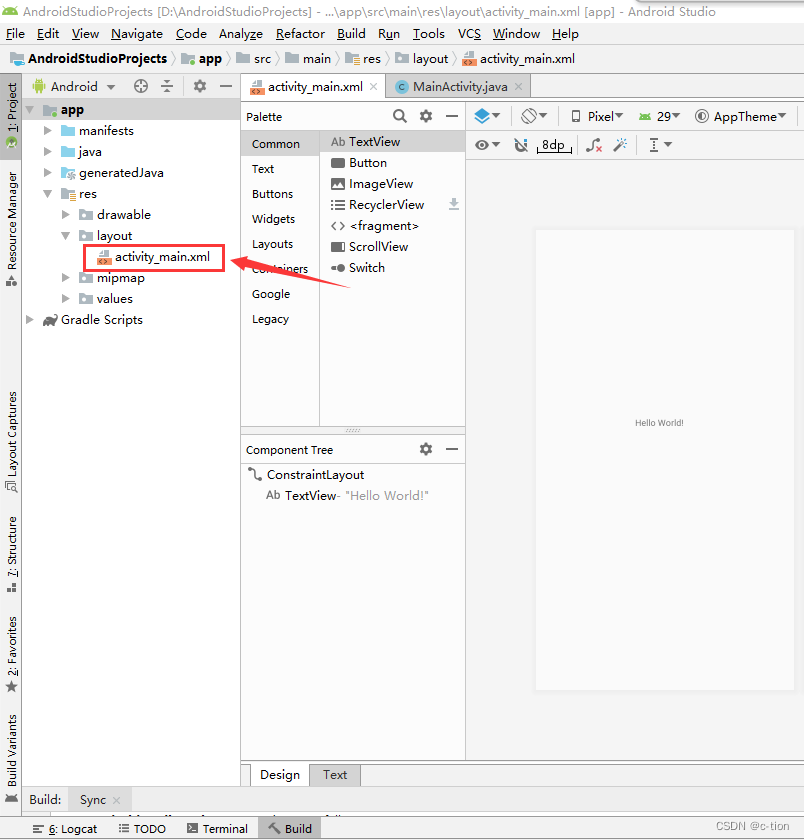804x840 pixels.
Task: Toggle autoconnect magnet icon
Action: [521, 145]
